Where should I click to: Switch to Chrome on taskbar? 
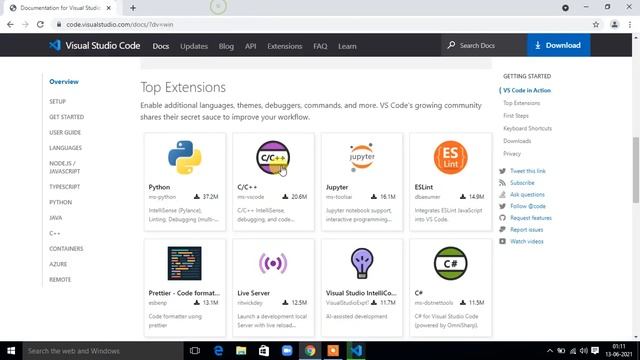310,351
